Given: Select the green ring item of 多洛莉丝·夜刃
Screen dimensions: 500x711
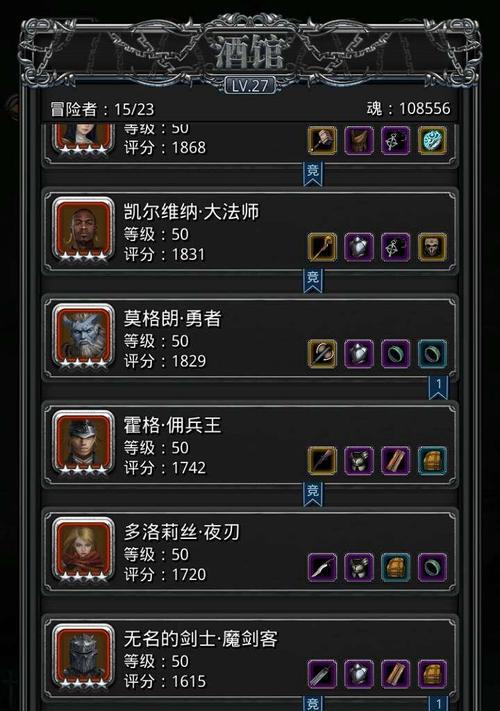Looking at the screenshot, I should (432, 567).
